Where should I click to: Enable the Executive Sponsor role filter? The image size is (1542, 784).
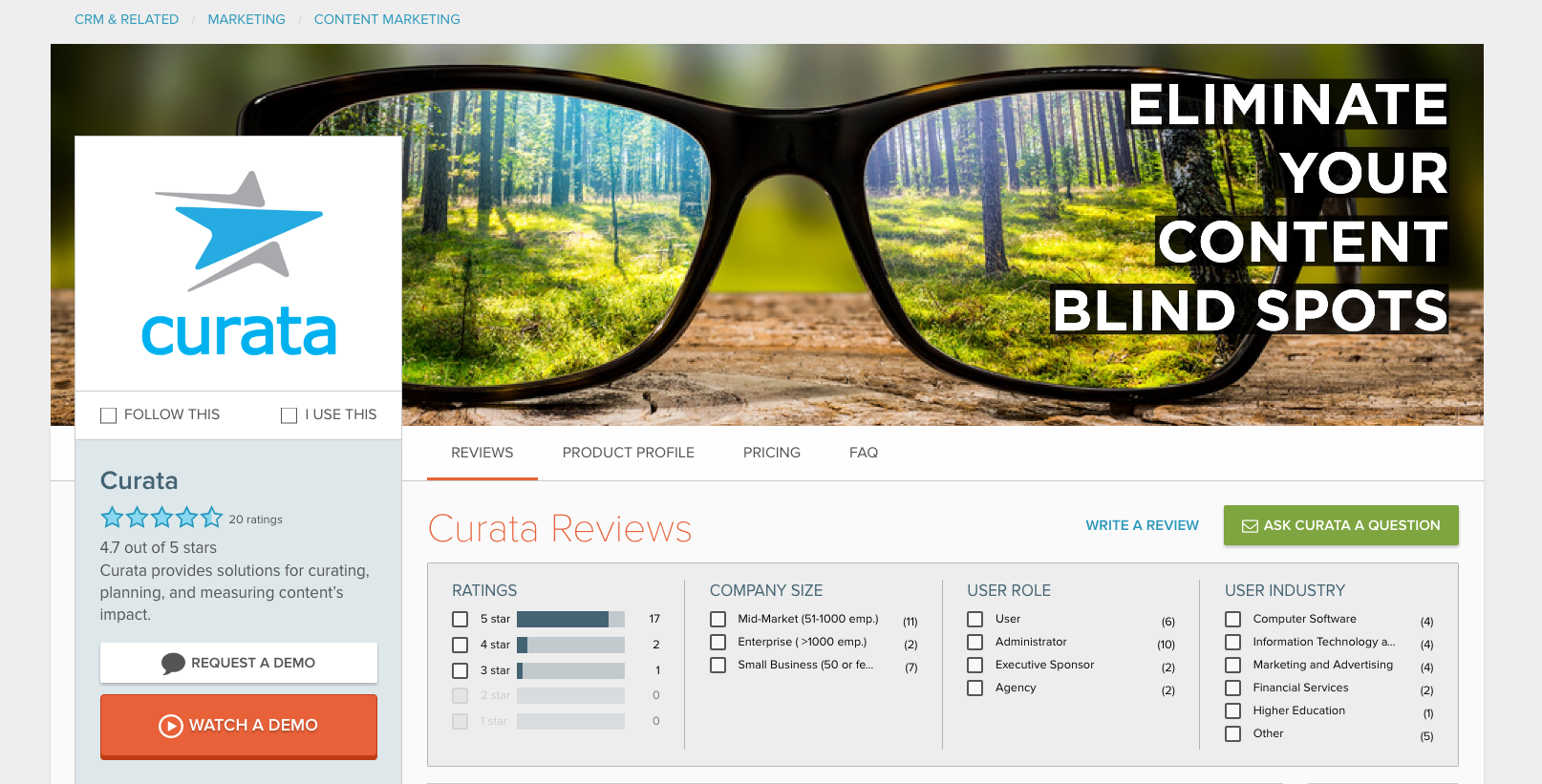[975, 666]
